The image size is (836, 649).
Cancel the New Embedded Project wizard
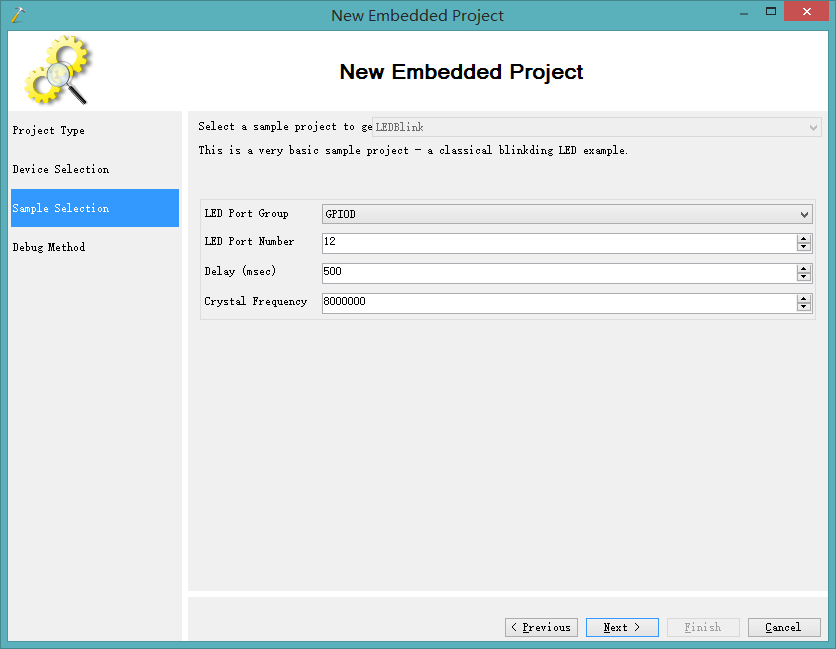783,627
